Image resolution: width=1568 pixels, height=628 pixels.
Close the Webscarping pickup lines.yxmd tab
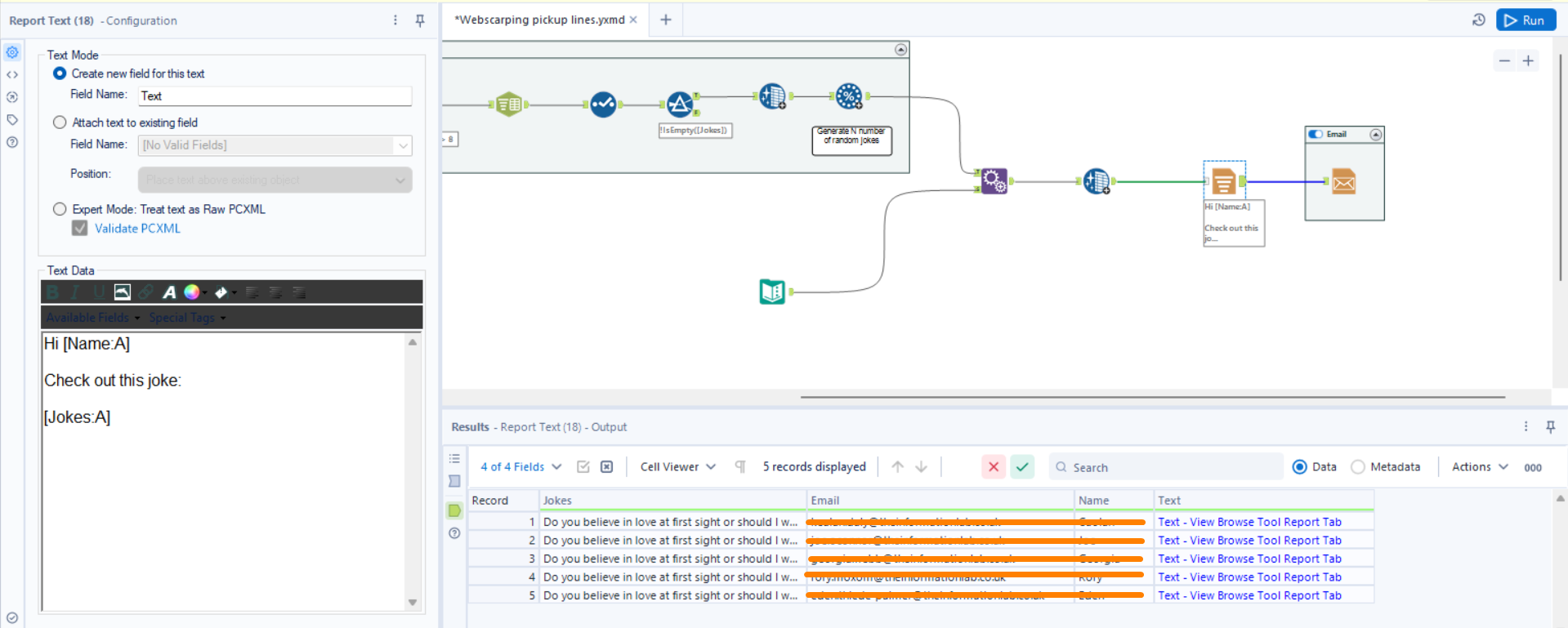(x=633, y=20)
